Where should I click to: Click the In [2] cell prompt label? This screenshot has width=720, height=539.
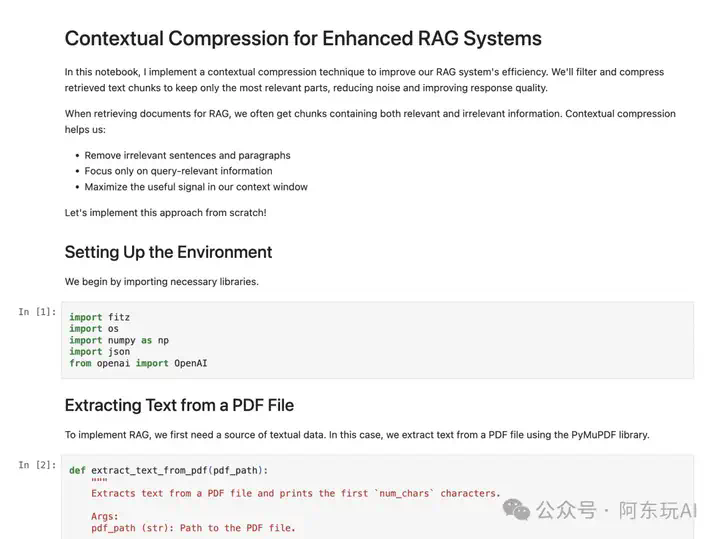[37, 465]
